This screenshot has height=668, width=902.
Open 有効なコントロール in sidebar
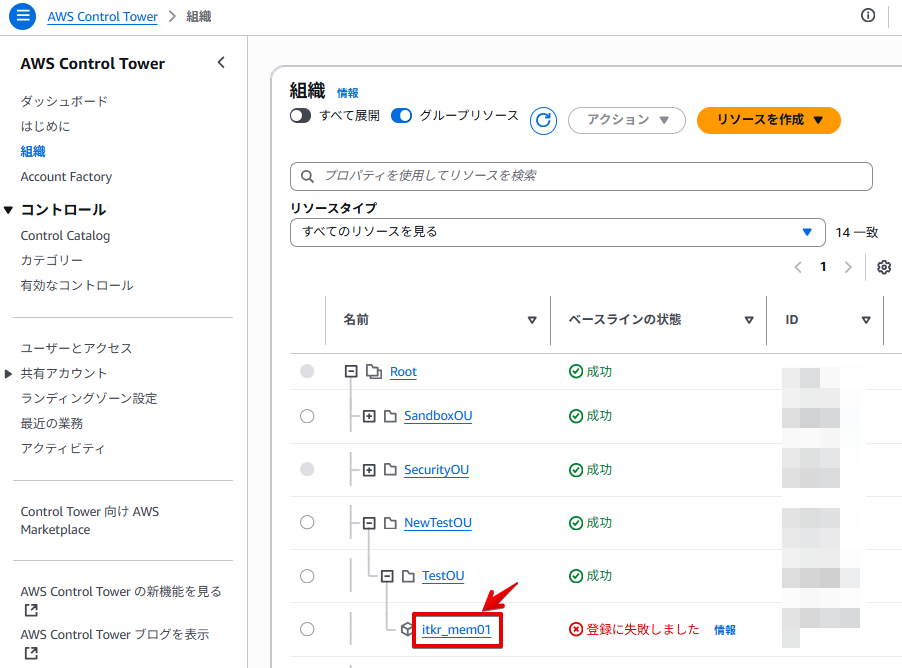pyautogui.click(x=77, y=285)
